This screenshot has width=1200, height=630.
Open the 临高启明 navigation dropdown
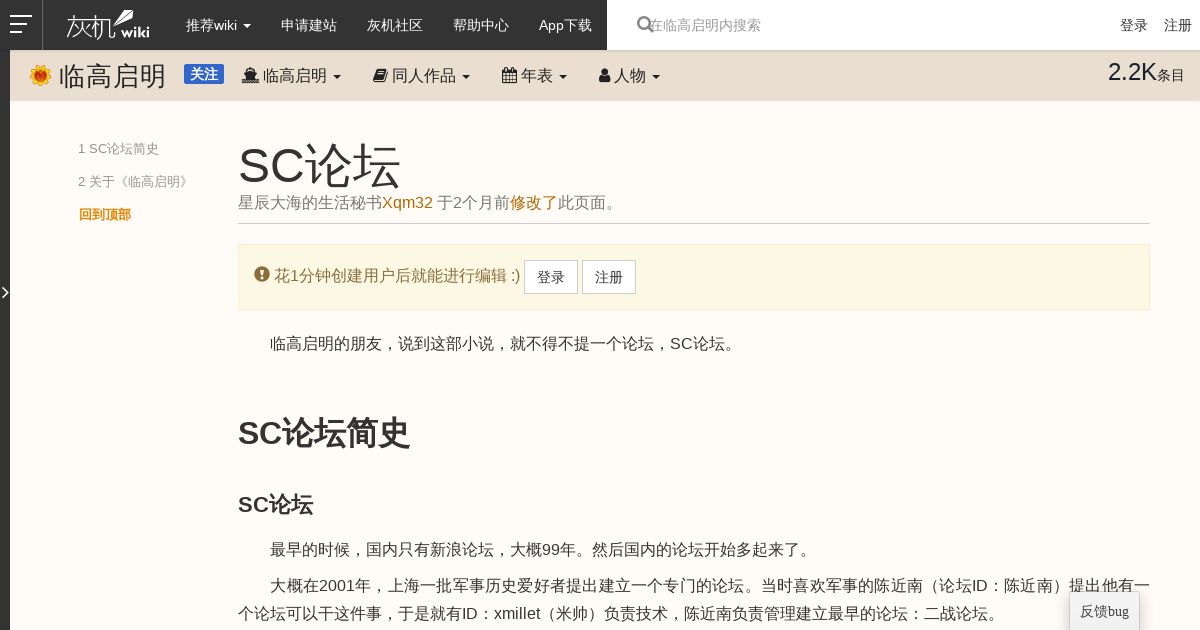tap(292, 76)
